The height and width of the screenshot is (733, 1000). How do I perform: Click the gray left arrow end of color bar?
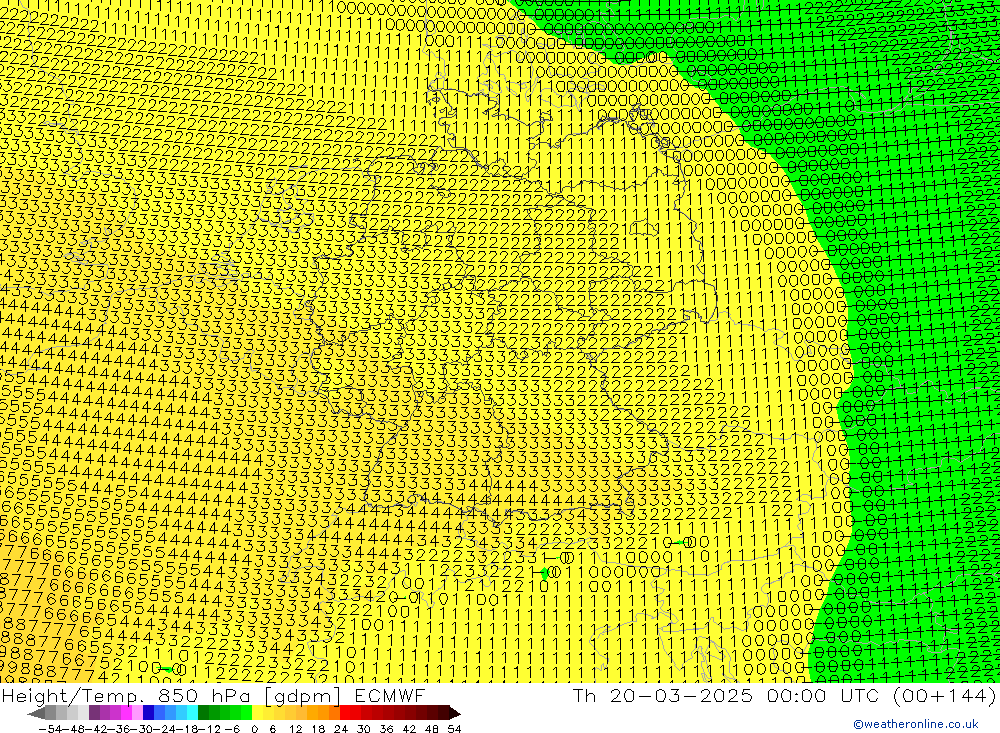(36, 713)
